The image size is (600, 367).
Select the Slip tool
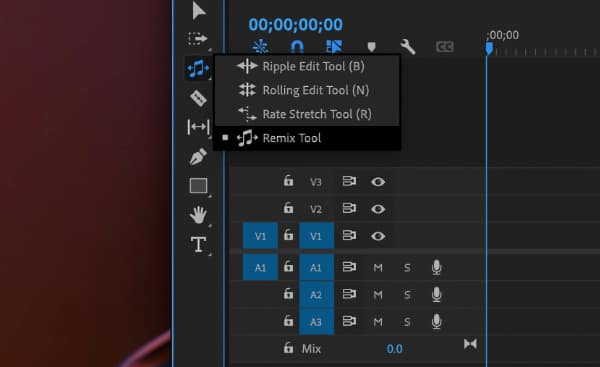[x=198, y=127]
